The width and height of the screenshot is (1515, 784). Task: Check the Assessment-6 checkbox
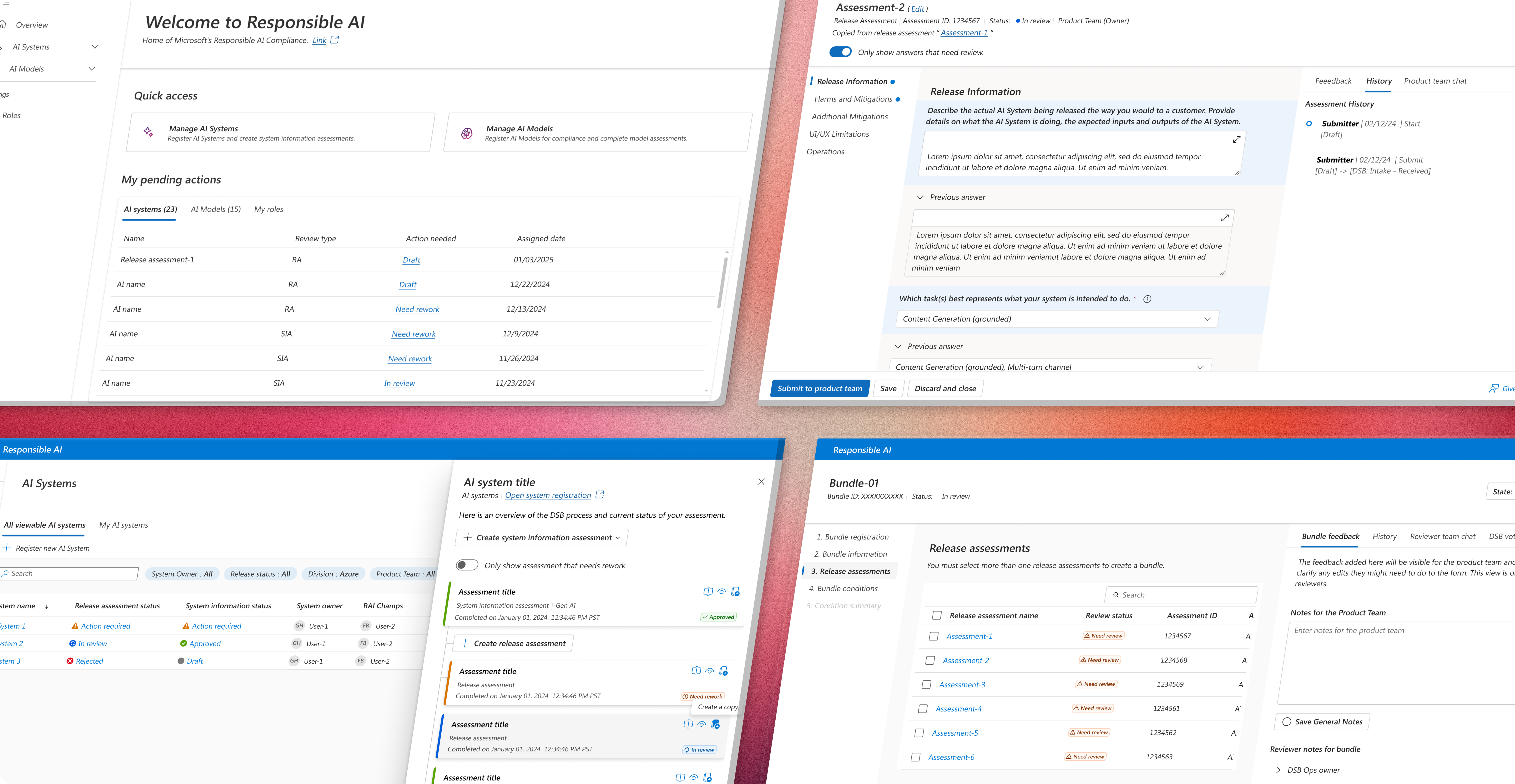click(916, 757)
